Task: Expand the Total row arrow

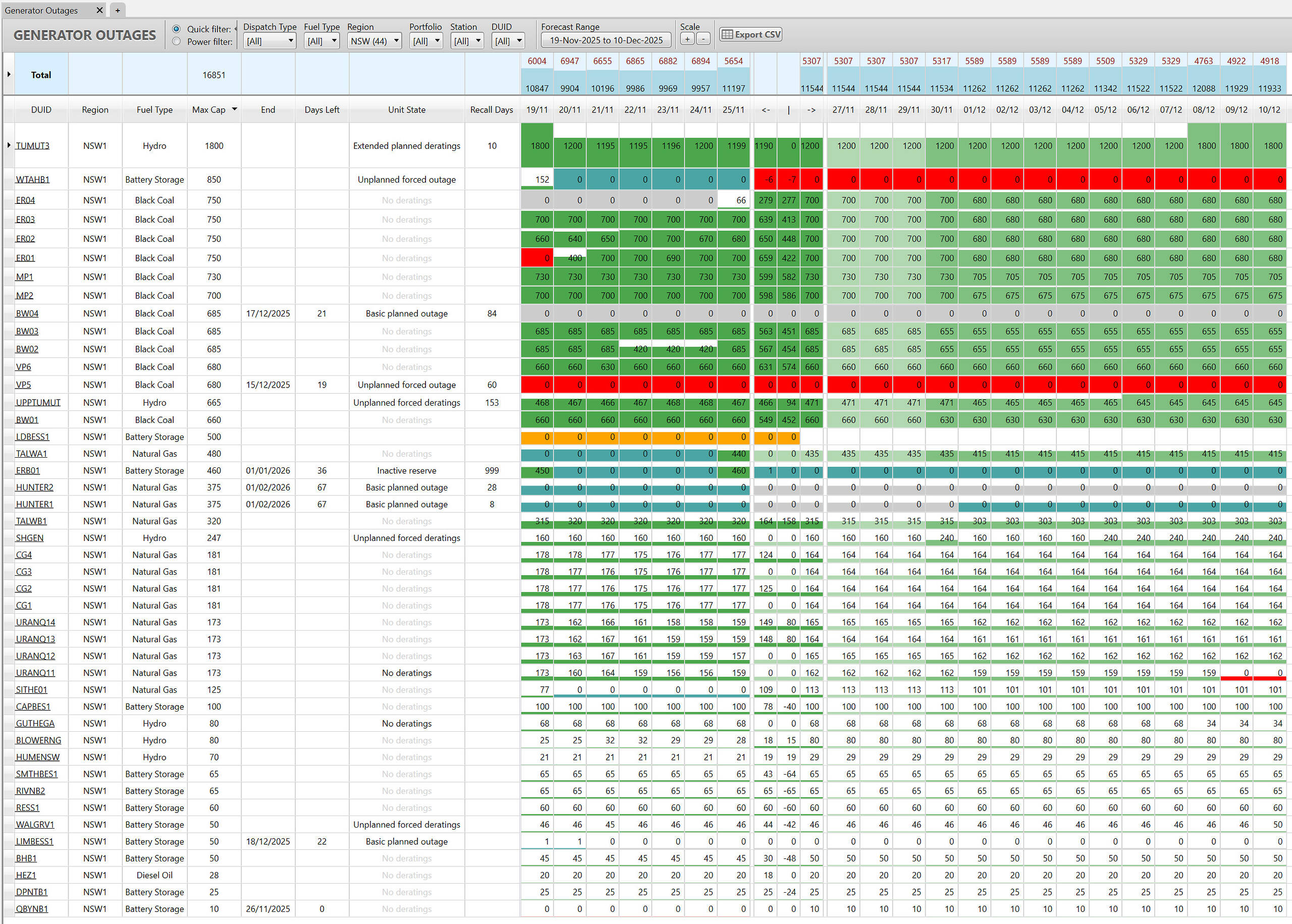Action: tap(9, 75)
